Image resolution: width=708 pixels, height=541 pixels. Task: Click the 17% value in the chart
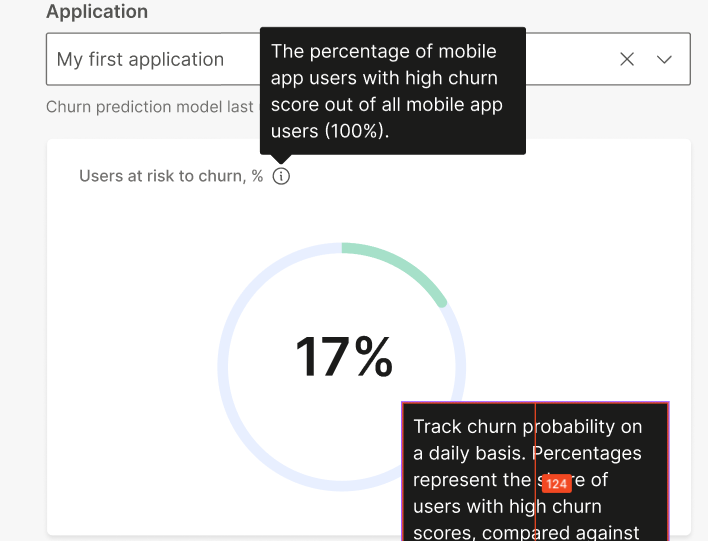point(343,357)
